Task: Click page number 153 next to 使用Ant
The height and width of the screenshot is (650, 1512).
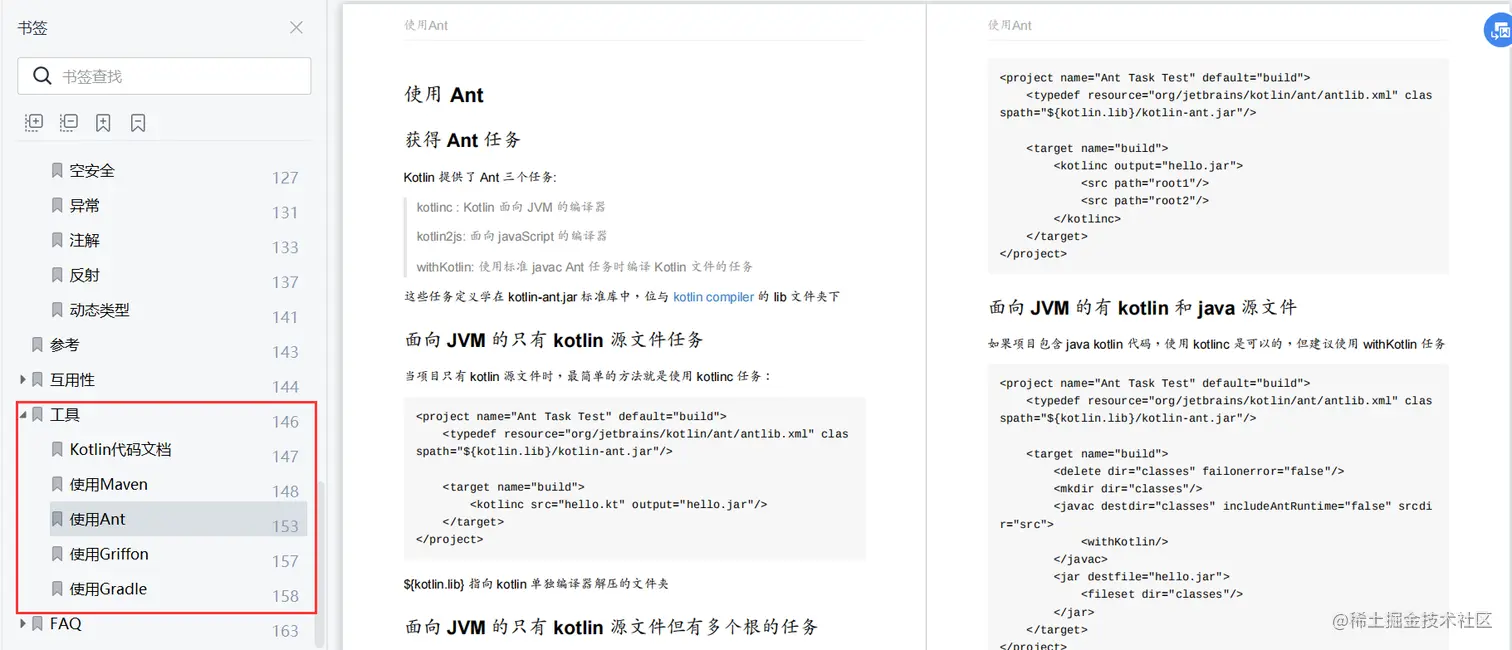Action: pos(285,526)
